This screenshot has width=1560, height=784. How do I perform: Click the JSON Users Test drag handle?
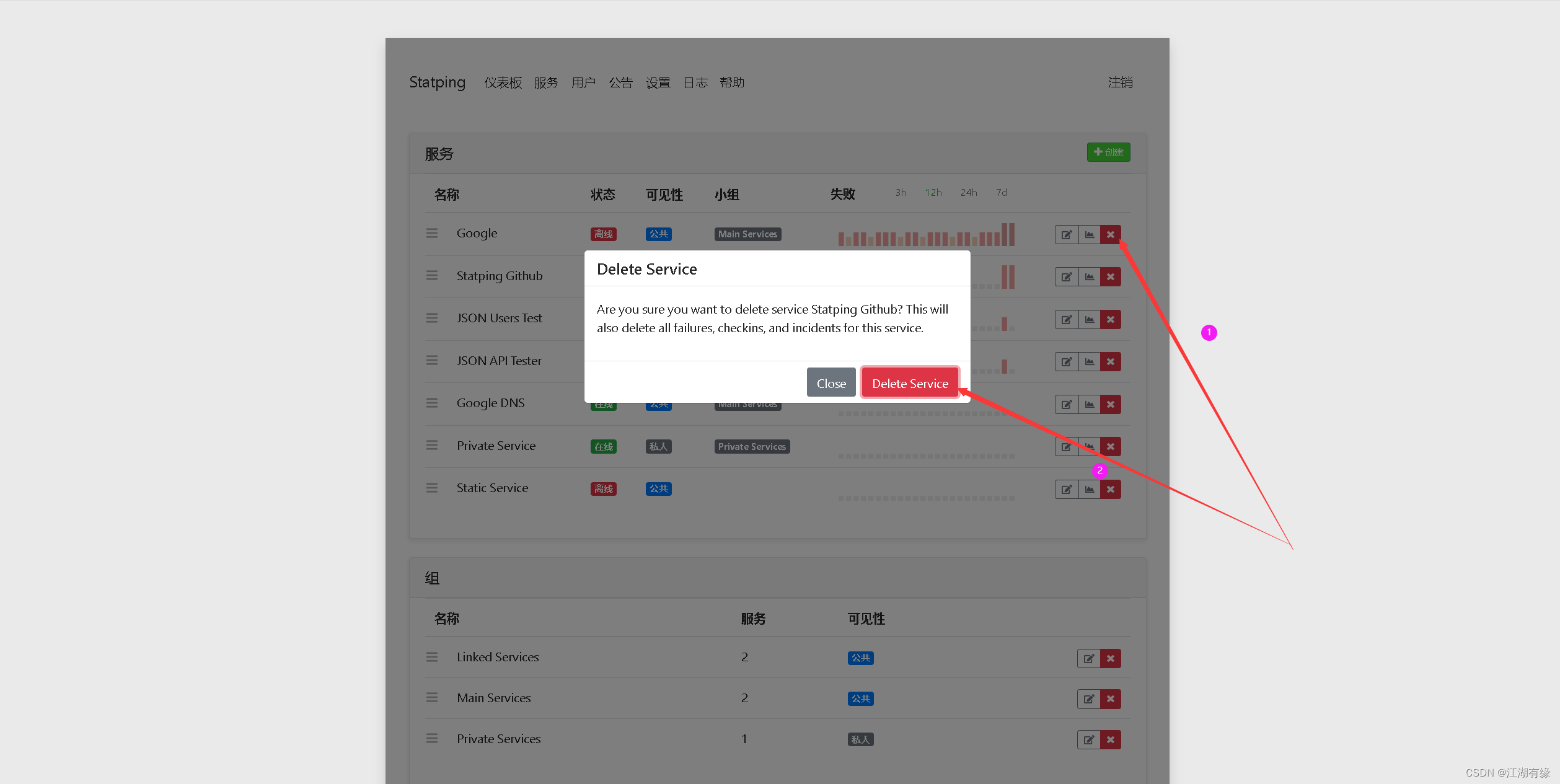pos(432,318)
